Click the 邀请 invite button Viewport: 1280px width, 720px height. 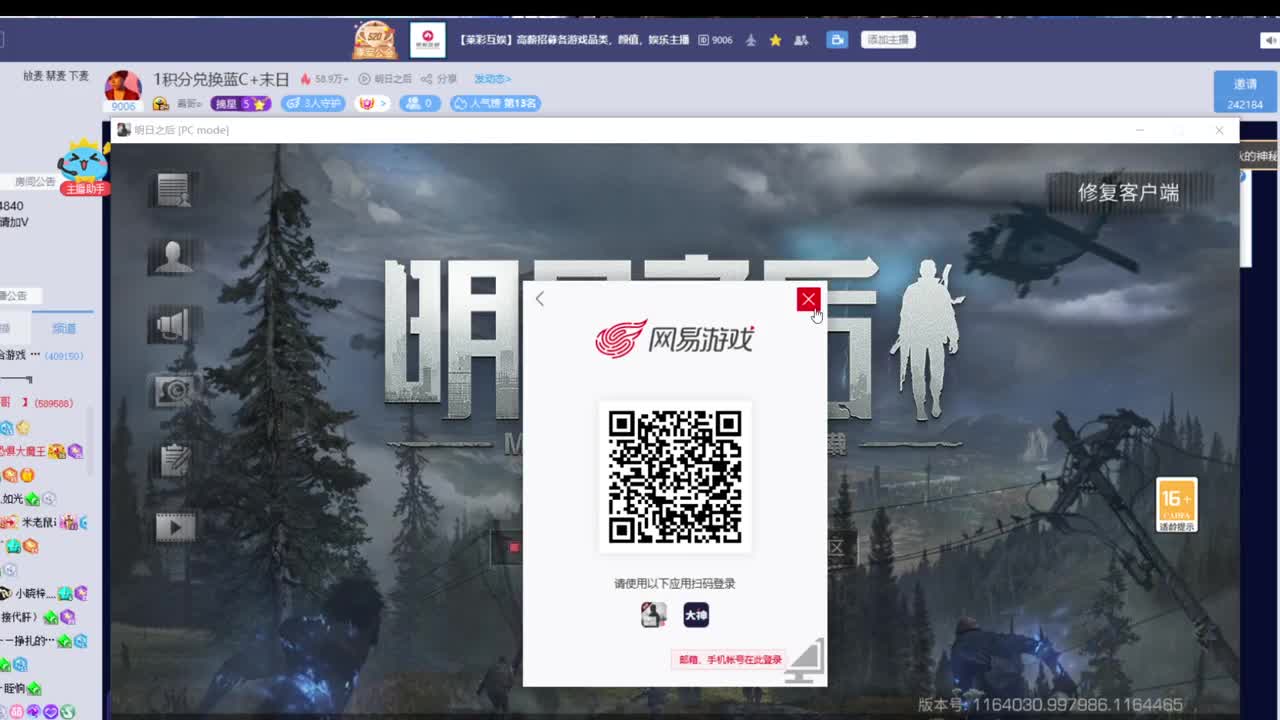(1245, 92)
